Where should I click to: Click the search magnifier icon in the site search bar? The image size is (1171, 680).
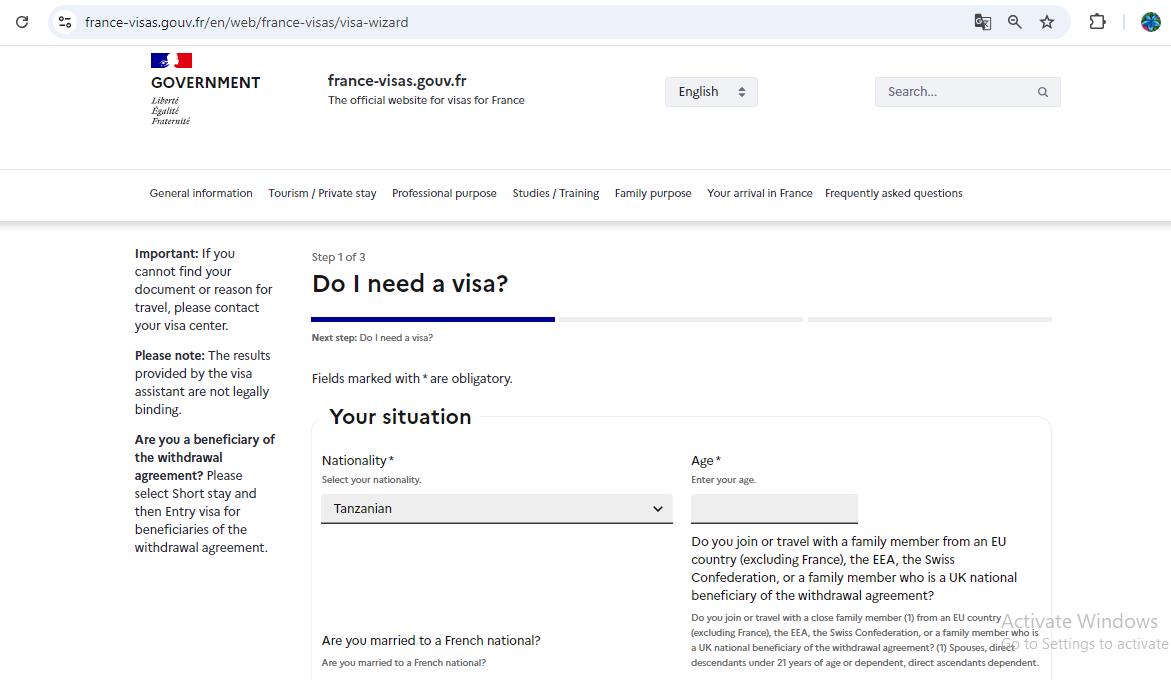click(1042, 91)
